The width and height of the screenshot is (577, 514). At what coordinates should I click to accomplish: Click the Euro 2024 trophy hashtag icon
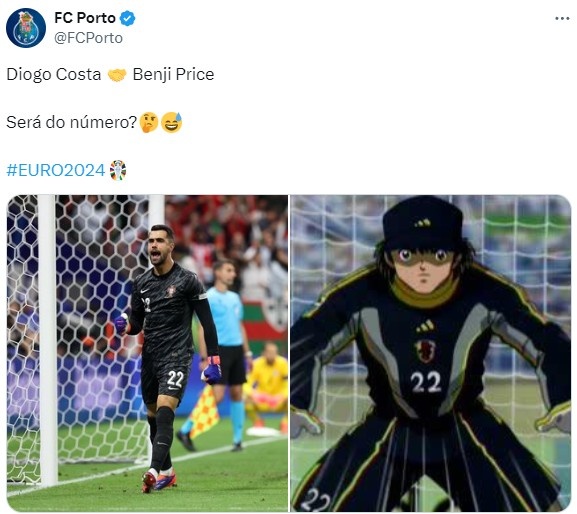(x=118, y=170)
